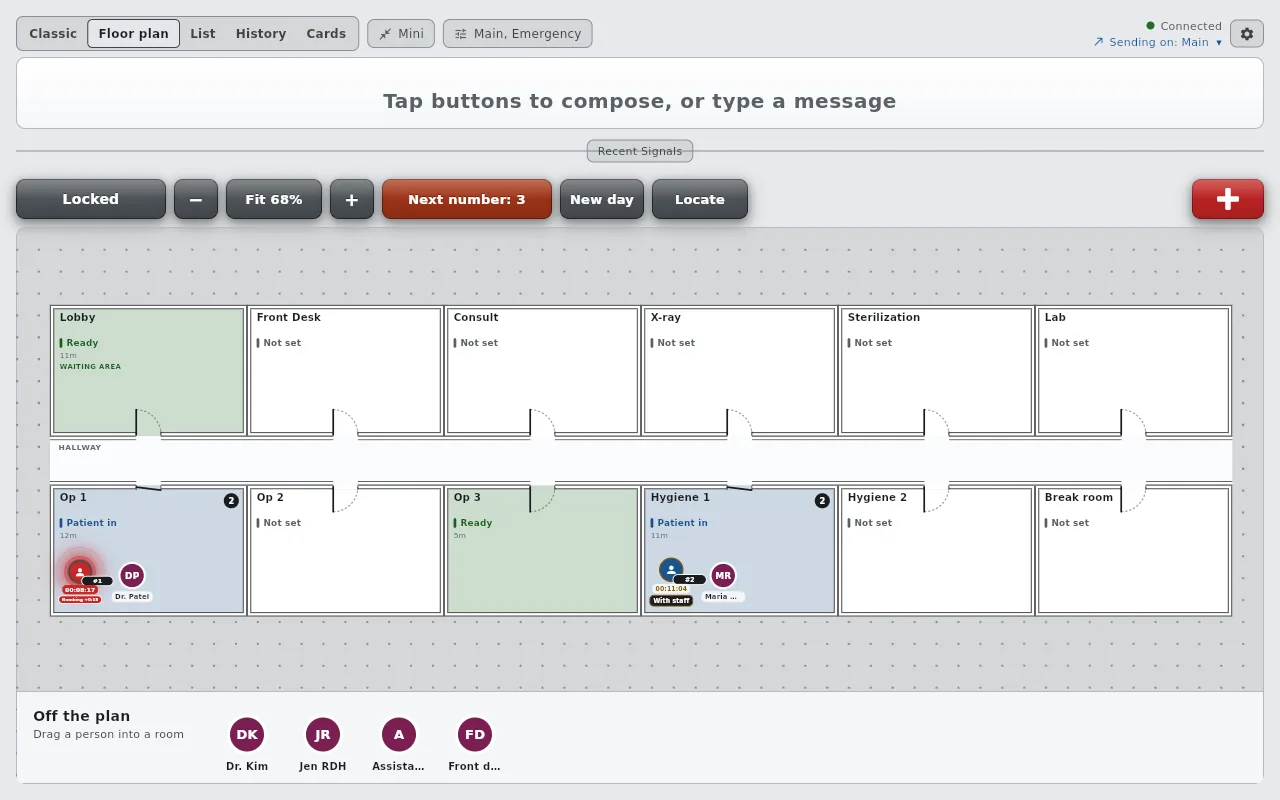Click the blue patient #2 icon in Hygiene 1

(x=671, y=570)
